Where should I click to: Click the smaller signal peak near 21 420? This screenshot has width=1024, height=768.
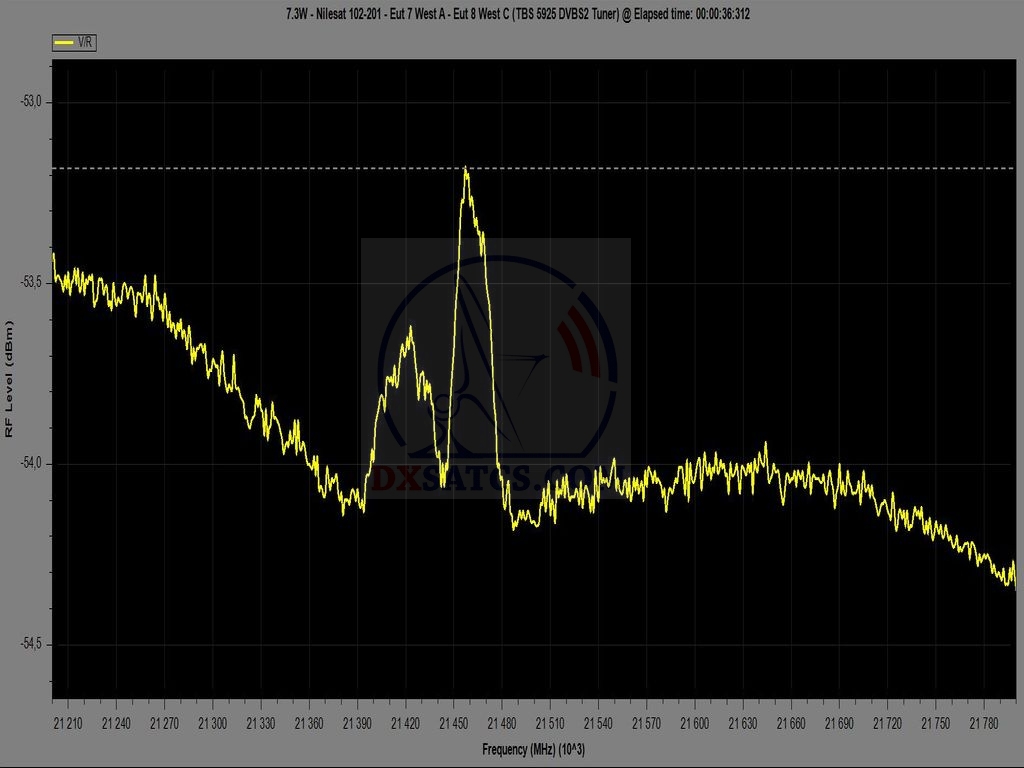[410, 331]
